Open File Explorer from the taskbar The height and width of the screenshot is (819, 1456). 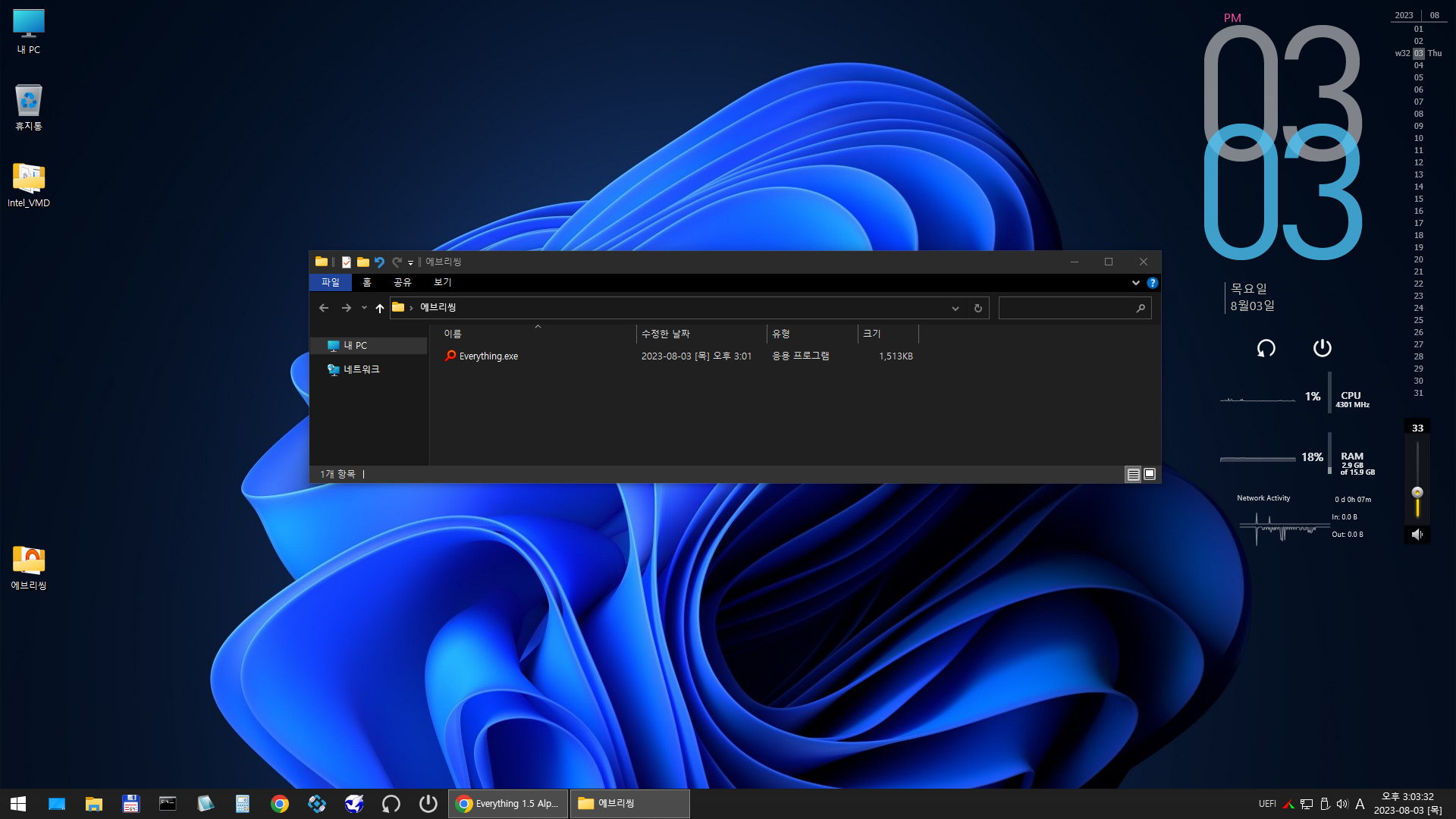pos(94,804)
